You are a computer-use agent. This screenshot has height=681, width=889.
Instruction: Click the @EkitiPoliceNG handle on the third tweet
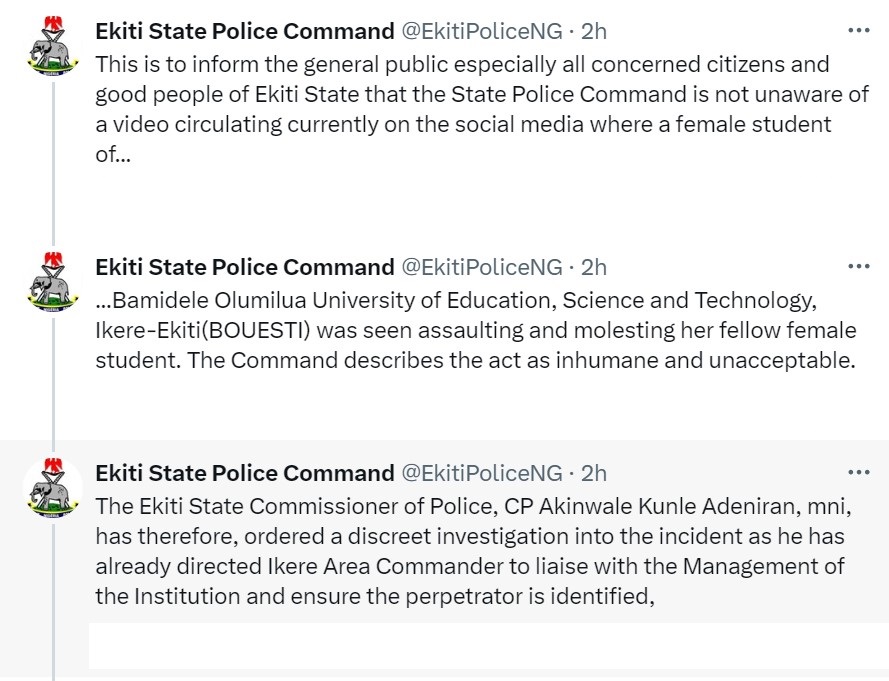click(481, 473)
